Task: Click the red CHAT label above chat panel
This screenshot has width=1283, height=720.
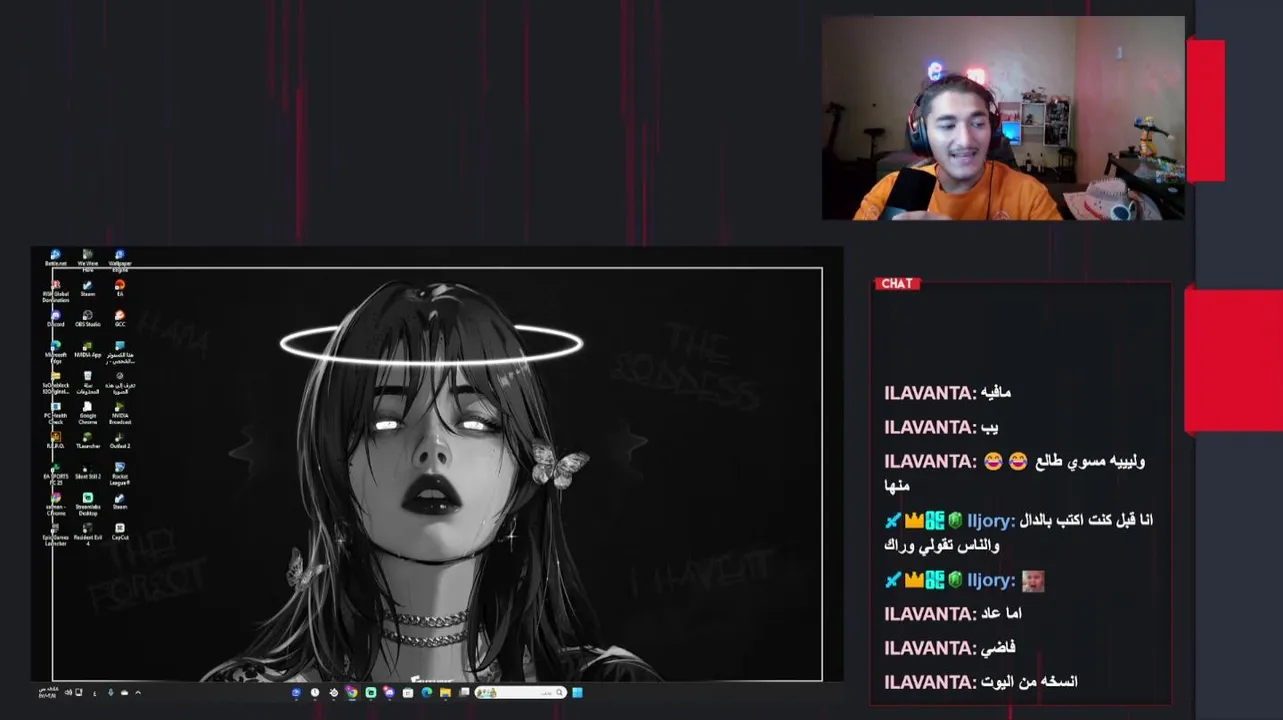Action: click(x=896, y=283)
